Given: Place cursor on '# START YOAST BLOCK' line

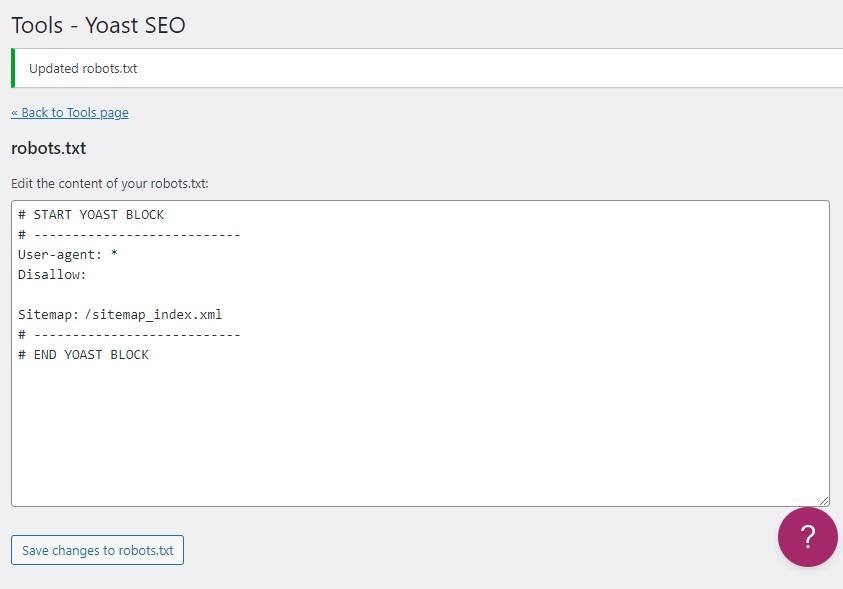Looking at the screenshot, I should tap(91, 215).
